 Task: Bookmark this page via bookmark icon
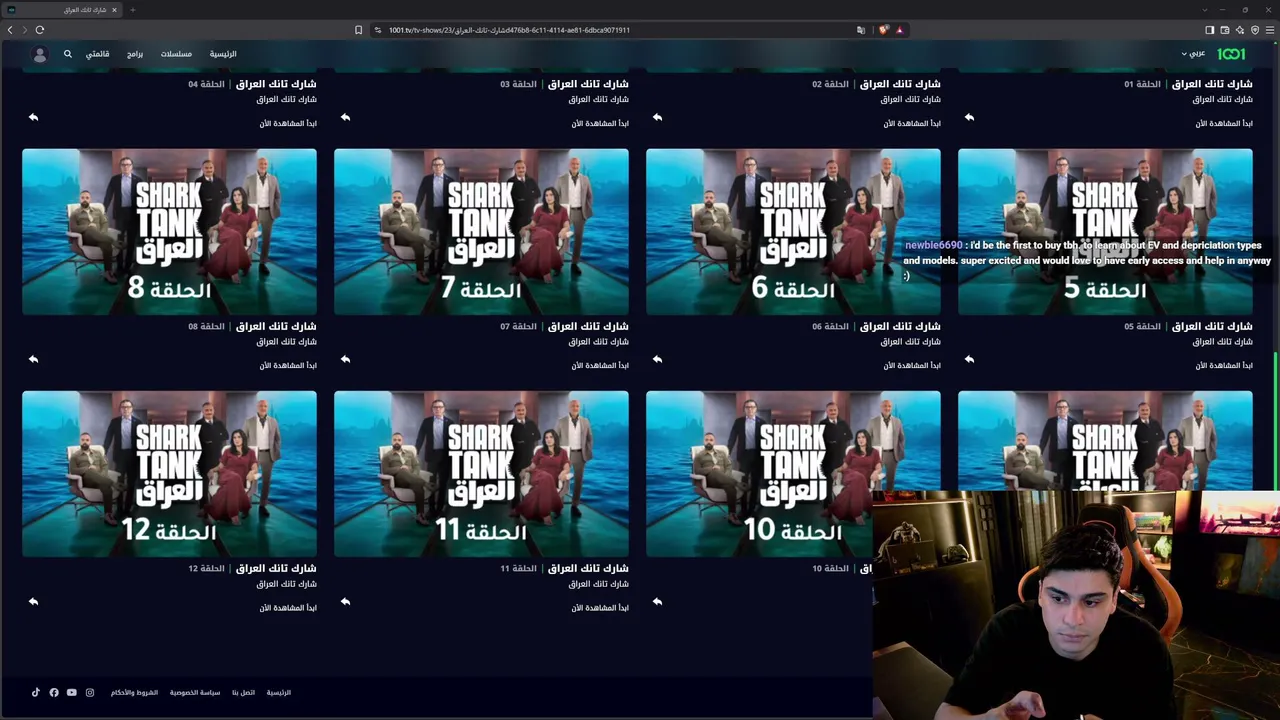coord(359,30)
